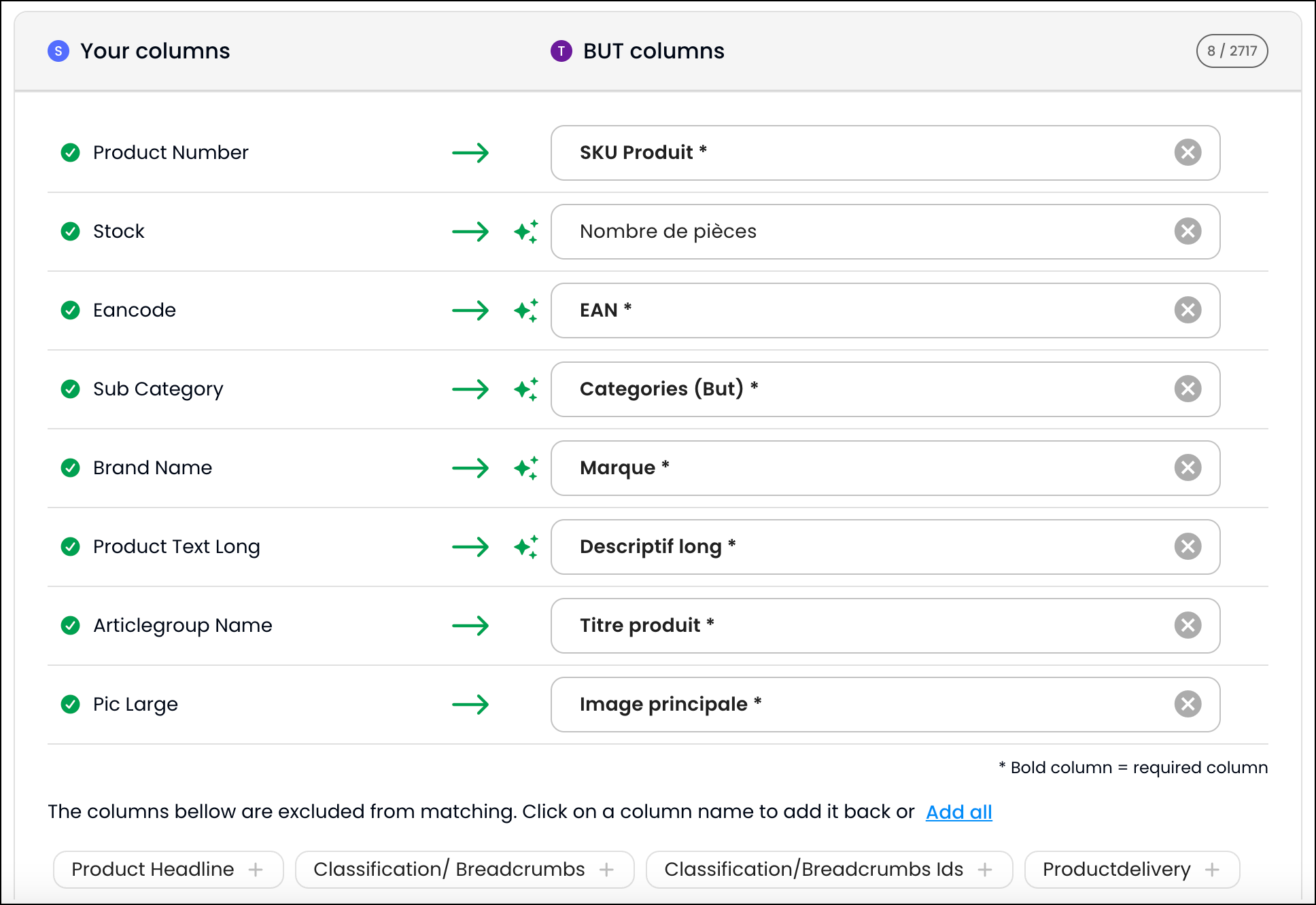
Task: Click the 8 / 2717 counter badge
Action: coord(1232,51)
